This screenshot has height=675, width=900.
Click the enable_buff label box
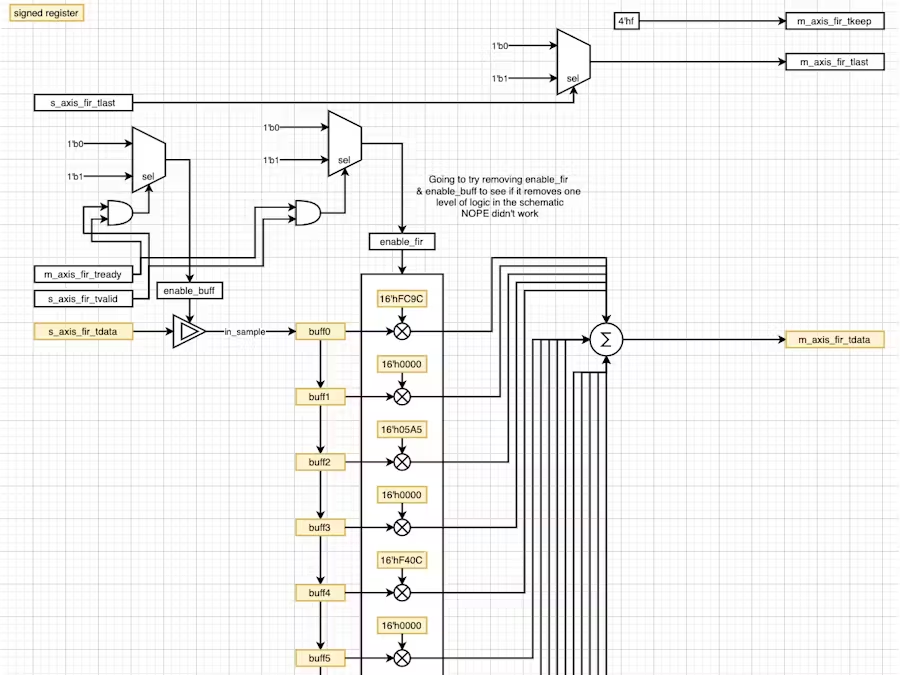(190, 290)
